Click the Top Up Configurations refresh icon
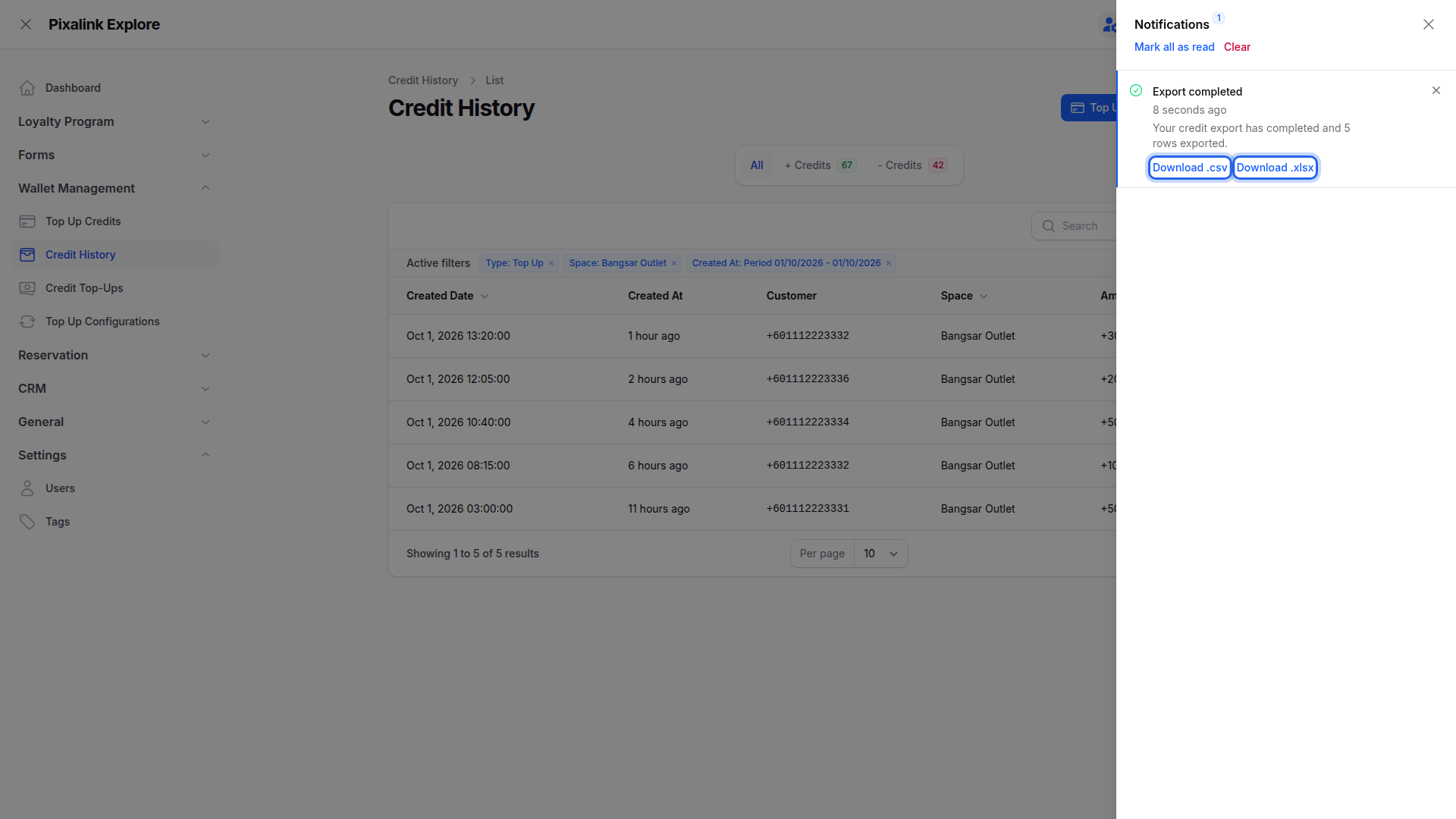Screen dimensions: 1456x819 click(x=27, y=322)
